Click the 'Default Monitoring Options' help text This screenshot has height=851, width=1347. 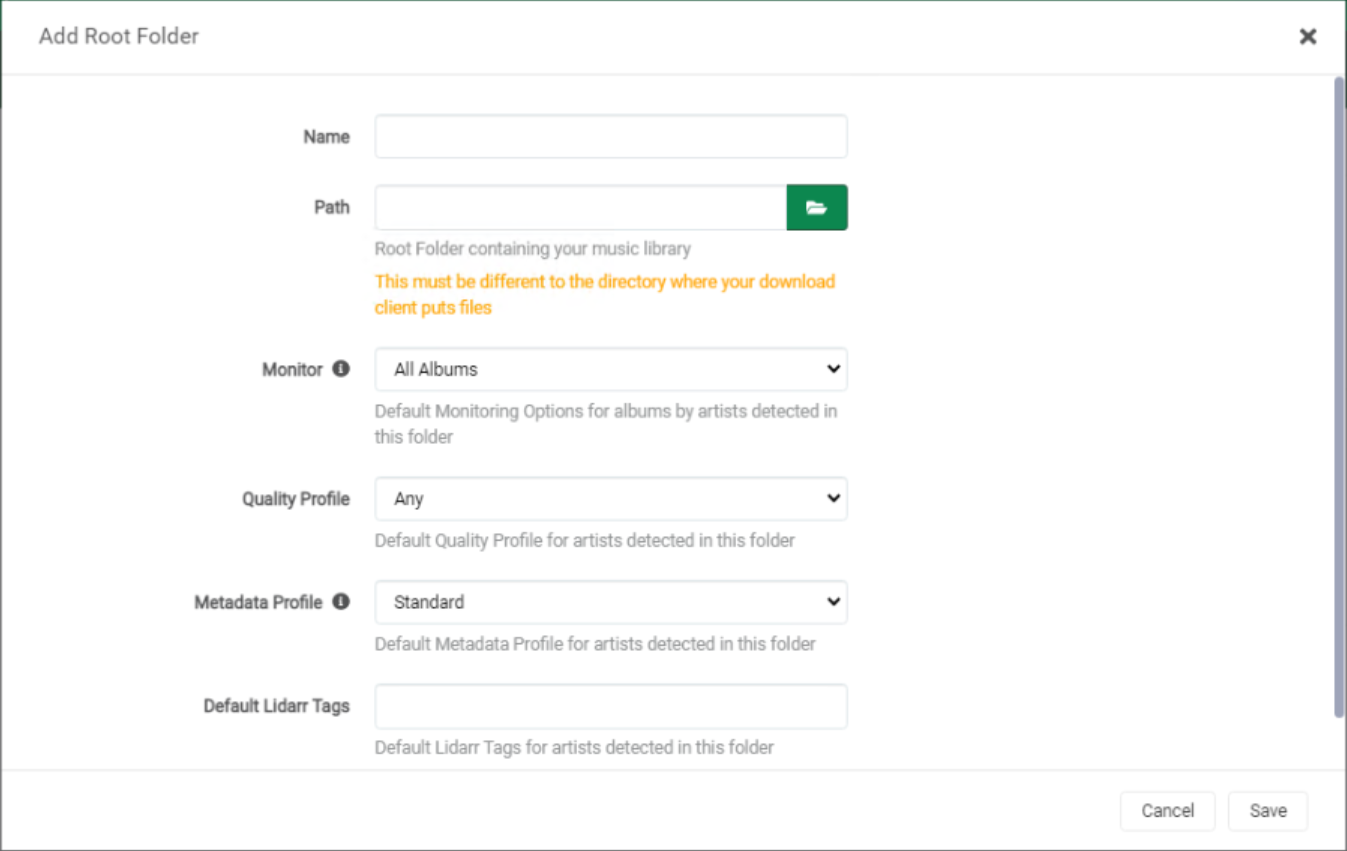[x=606, y=424]
